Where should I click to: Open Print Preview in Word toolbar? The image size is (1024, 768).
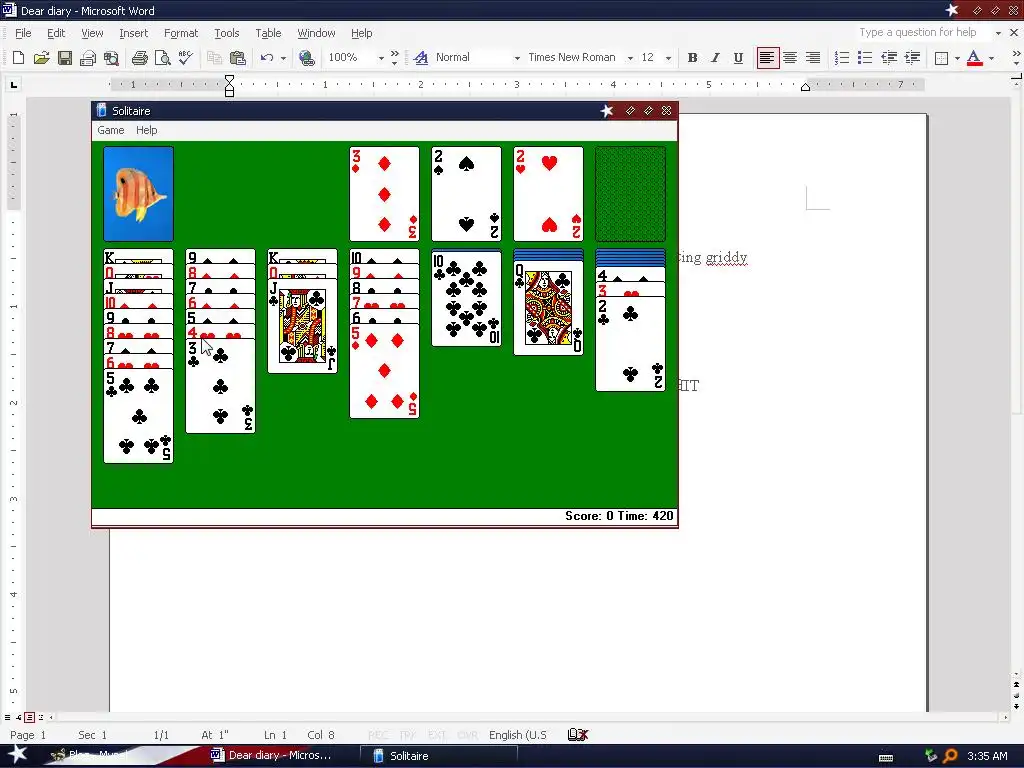tap(163, 57)
